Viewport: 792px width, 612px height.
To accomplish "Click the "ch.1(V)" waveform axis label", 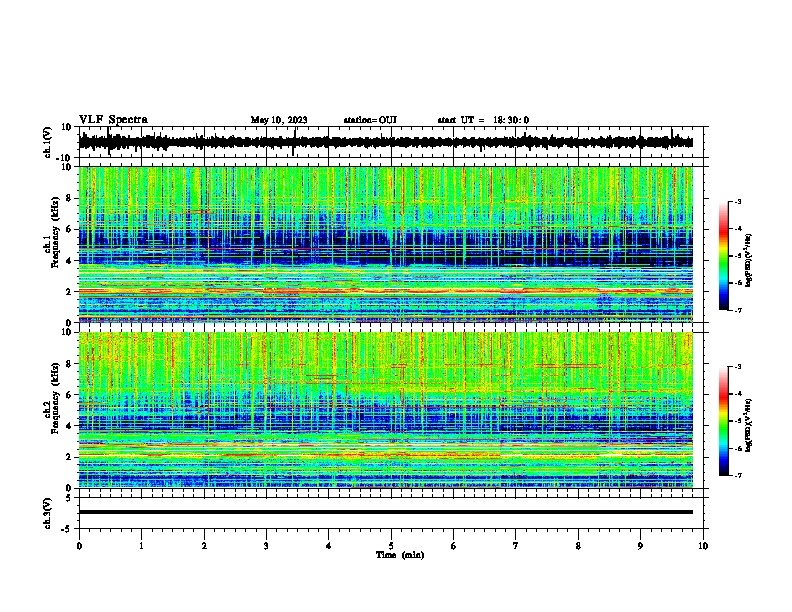I will tap(48, 142).
